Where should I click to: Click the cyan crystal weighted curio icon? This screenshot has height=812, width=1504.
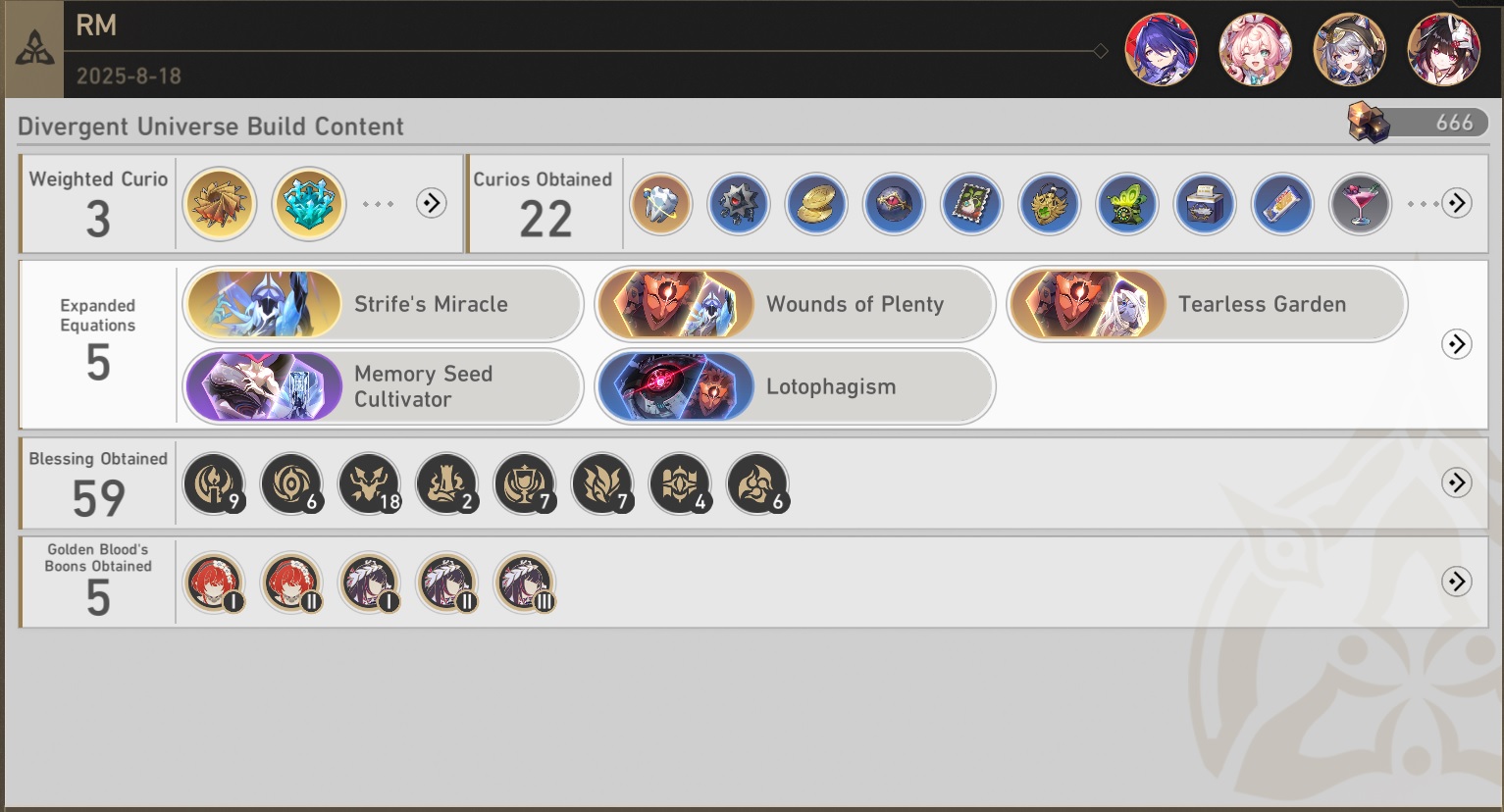[308, 203]
